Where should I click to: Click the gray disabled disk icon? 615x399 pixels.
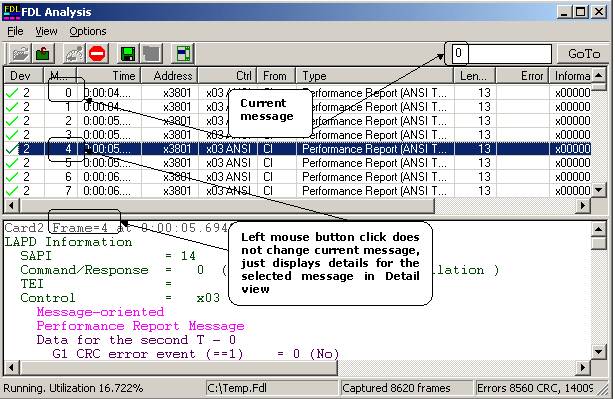point(151,53)
